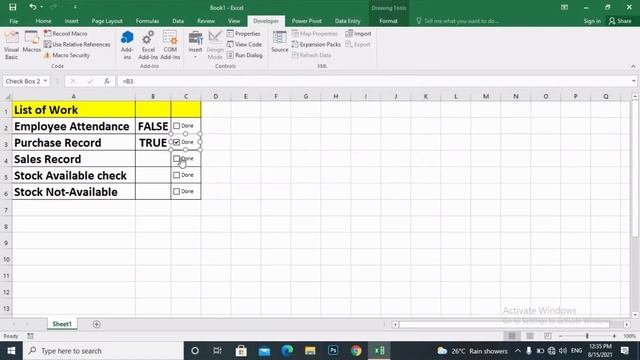
Task: Click macro recording status bar icon
Action: point(31,336)
